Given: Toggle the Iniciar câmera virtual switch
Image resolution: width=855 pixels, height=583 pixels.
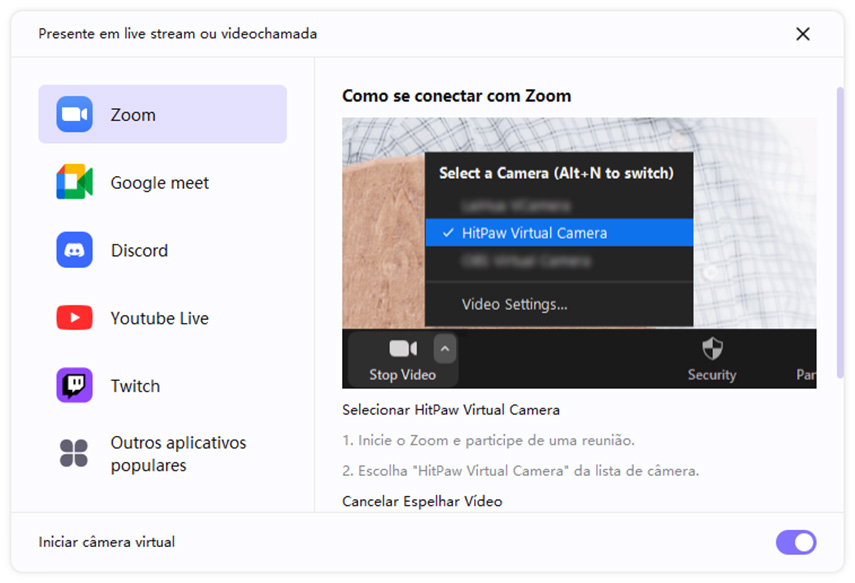Looking at the screenshot, I should click(x=796, y=542).
